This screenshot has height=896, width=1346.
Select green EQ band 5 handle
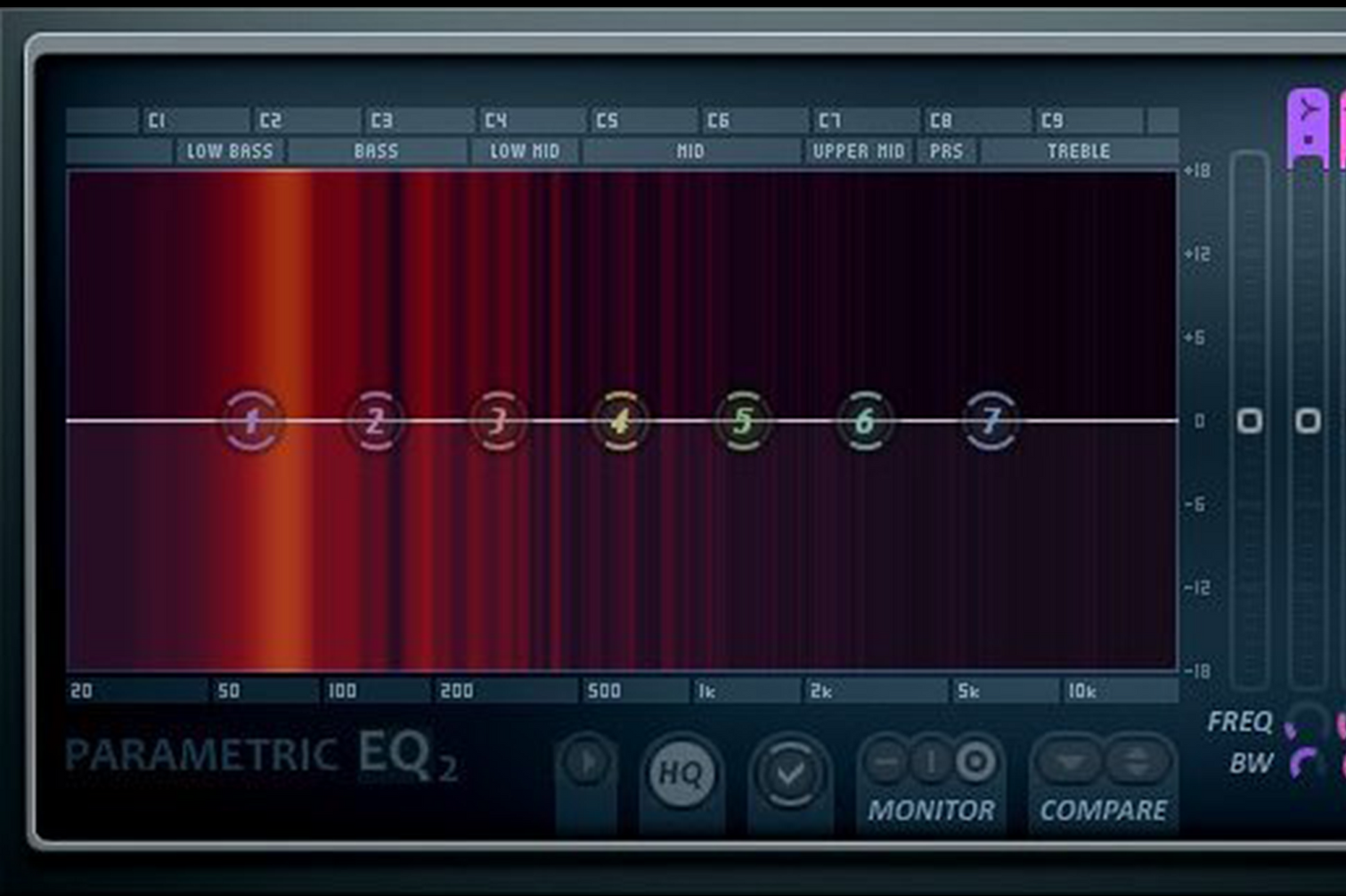tap(743, 420)
